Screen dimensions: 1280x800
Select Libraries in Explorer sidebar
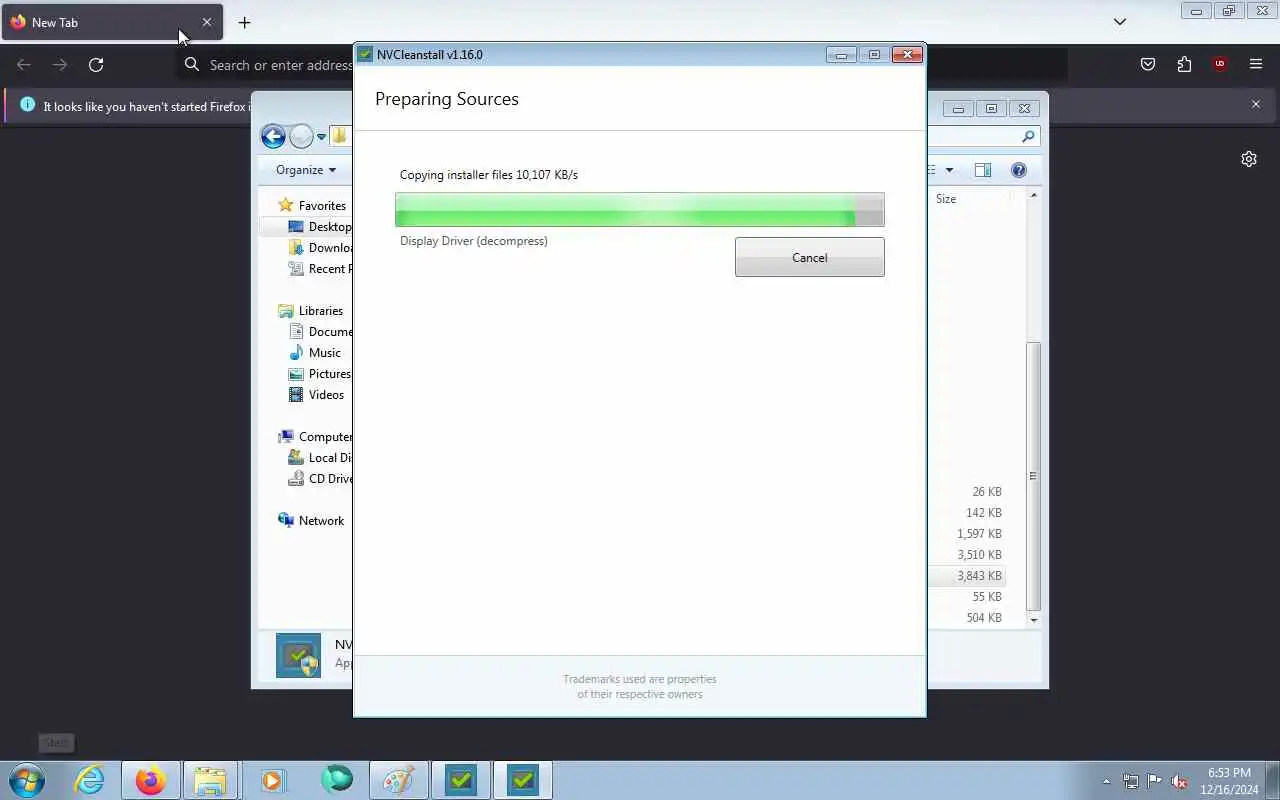[x=310, y=311]
